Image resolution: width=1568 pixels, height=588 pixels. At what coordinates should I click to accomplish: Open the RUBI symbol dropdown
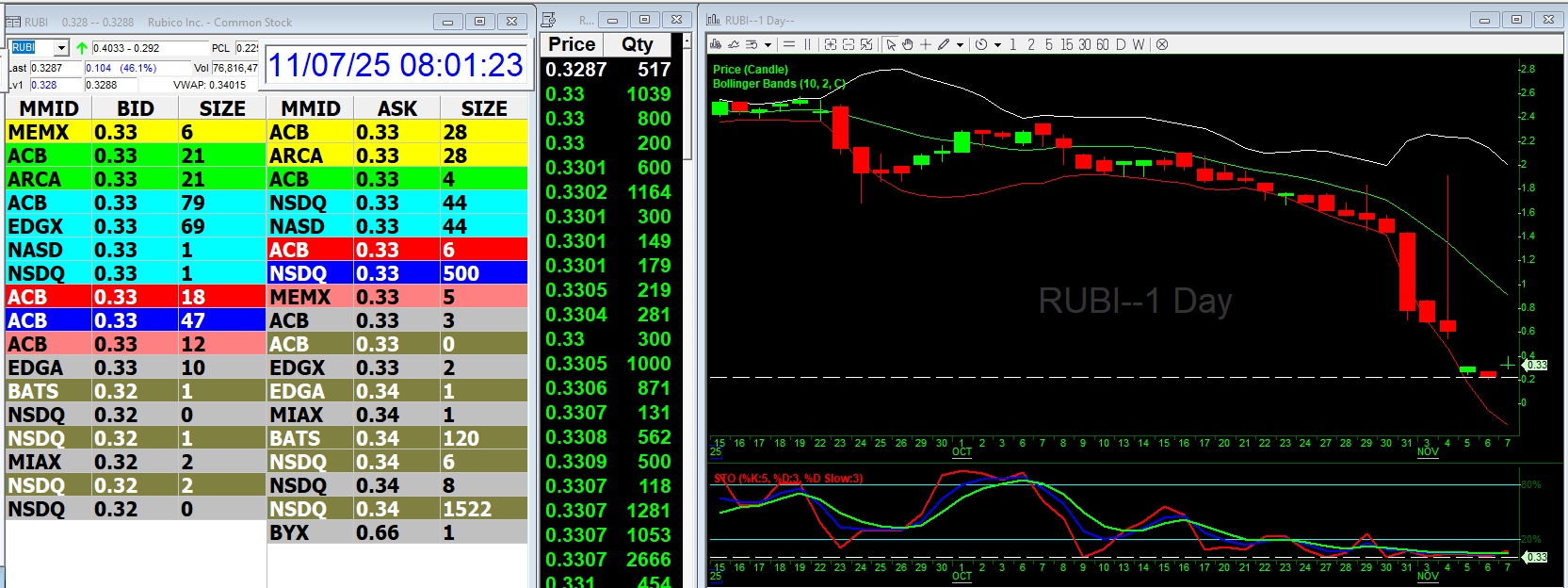[61, 48]
